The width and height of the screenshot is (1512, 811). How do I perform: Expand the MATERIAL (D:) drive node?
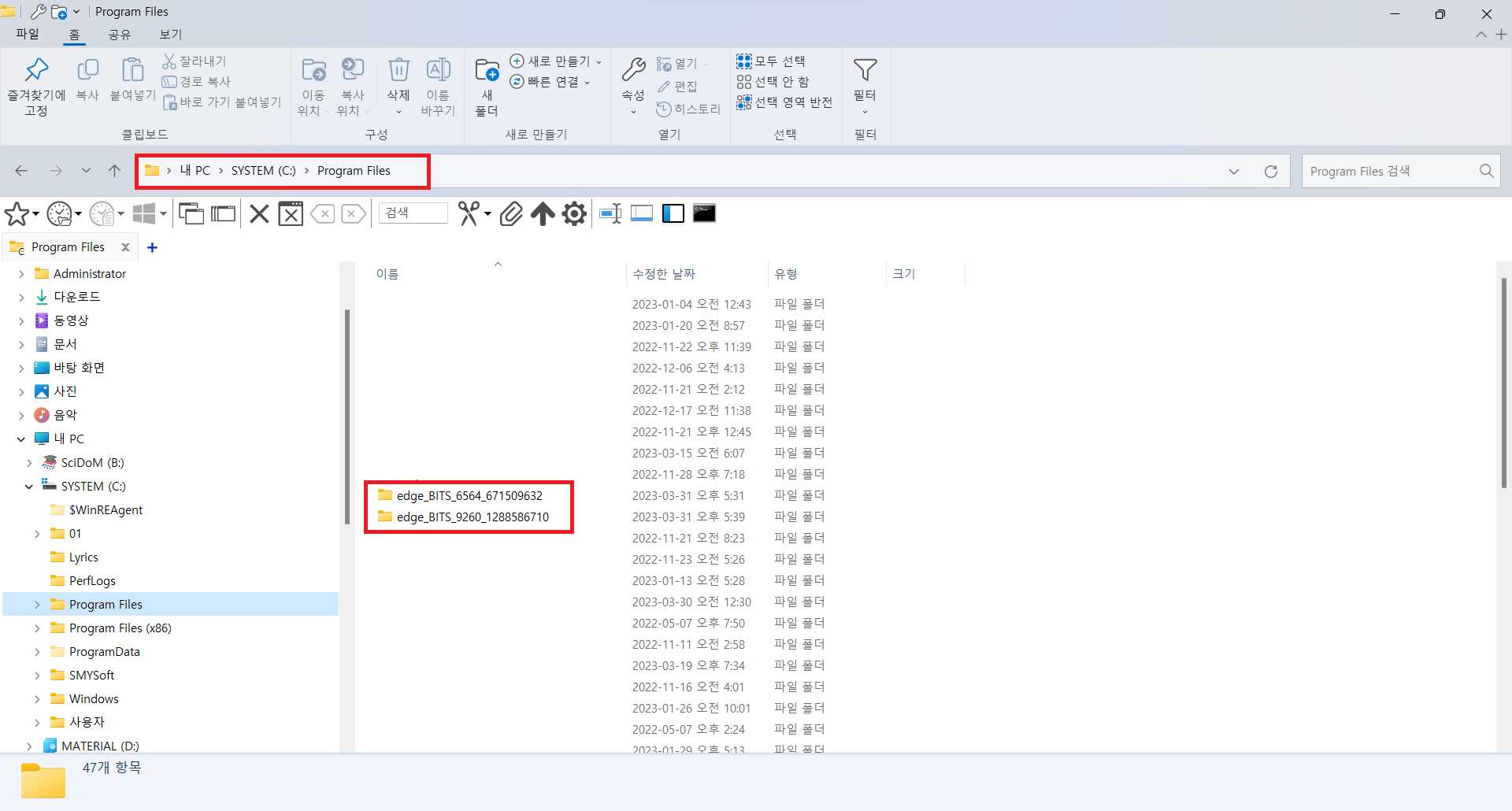coord(29,746)
